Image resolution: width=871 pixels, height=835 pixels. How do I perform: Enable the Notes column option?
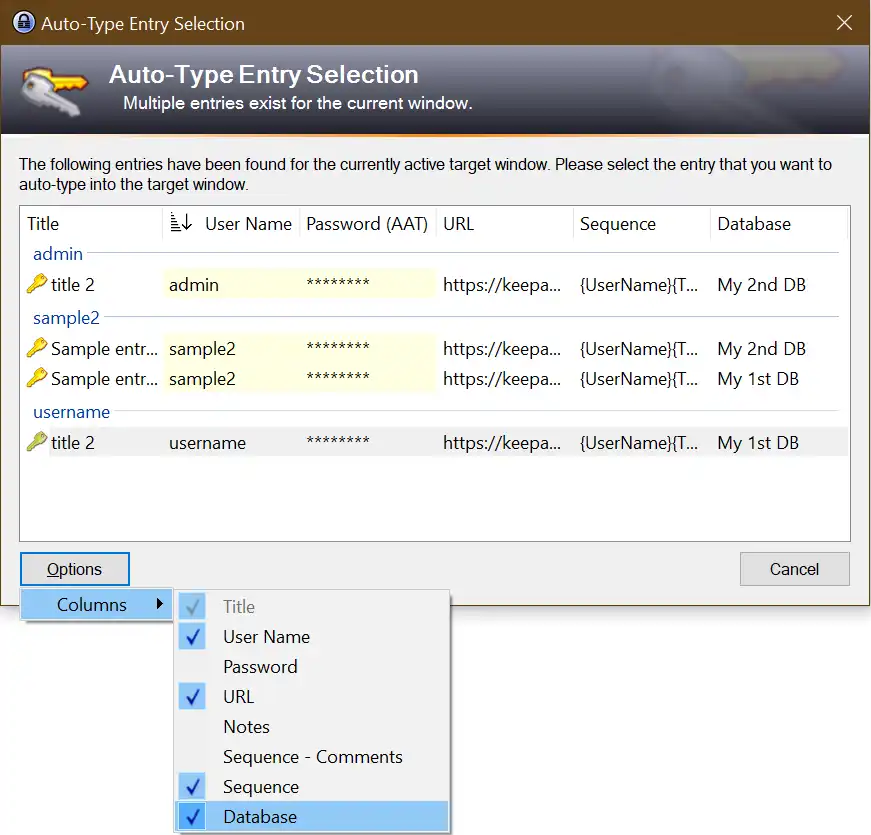coord(312,727)
